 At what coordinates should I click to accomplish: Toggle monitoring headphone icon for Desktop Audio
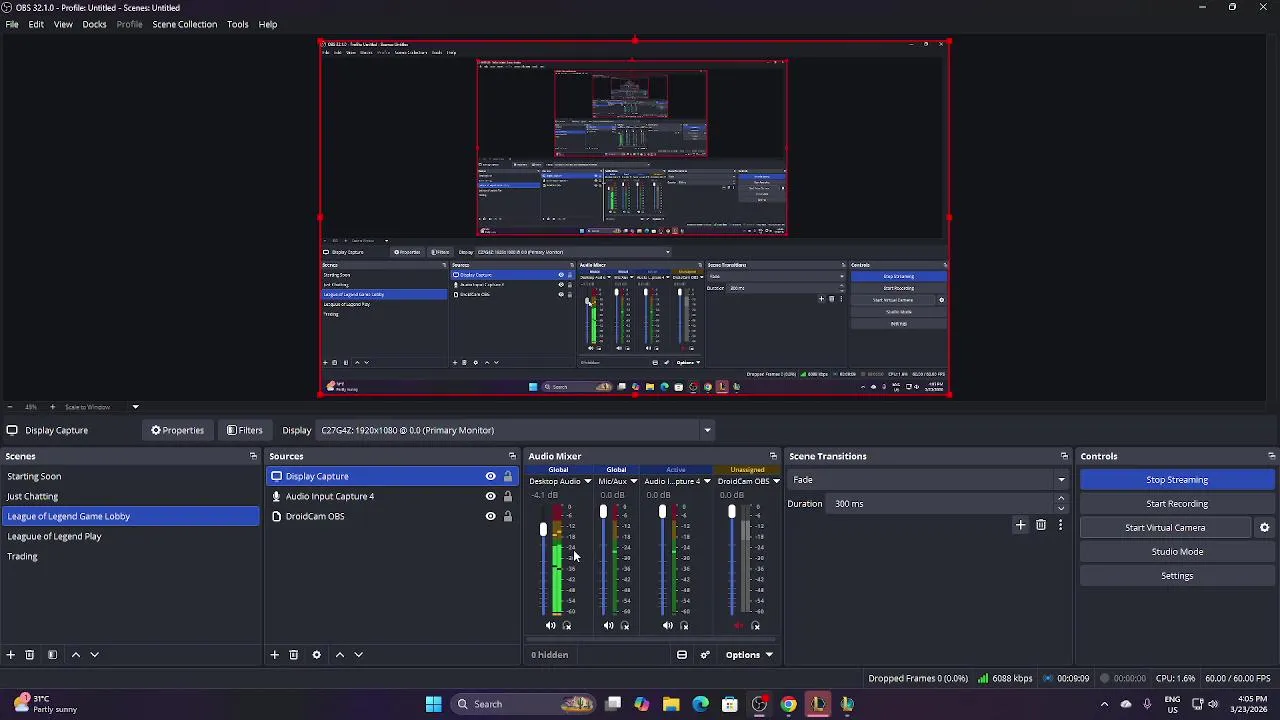[567, 626]
